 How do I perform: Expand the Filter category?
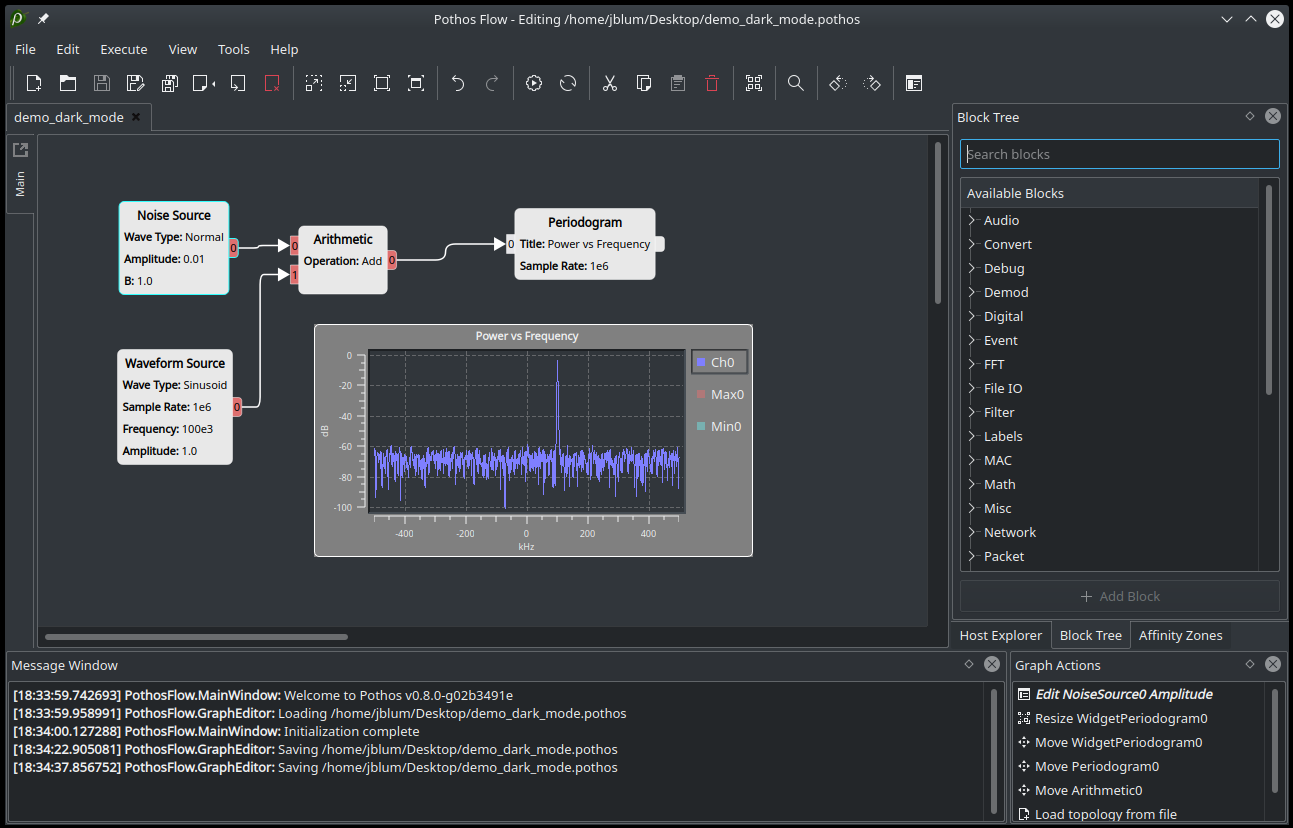pos(972,412)
